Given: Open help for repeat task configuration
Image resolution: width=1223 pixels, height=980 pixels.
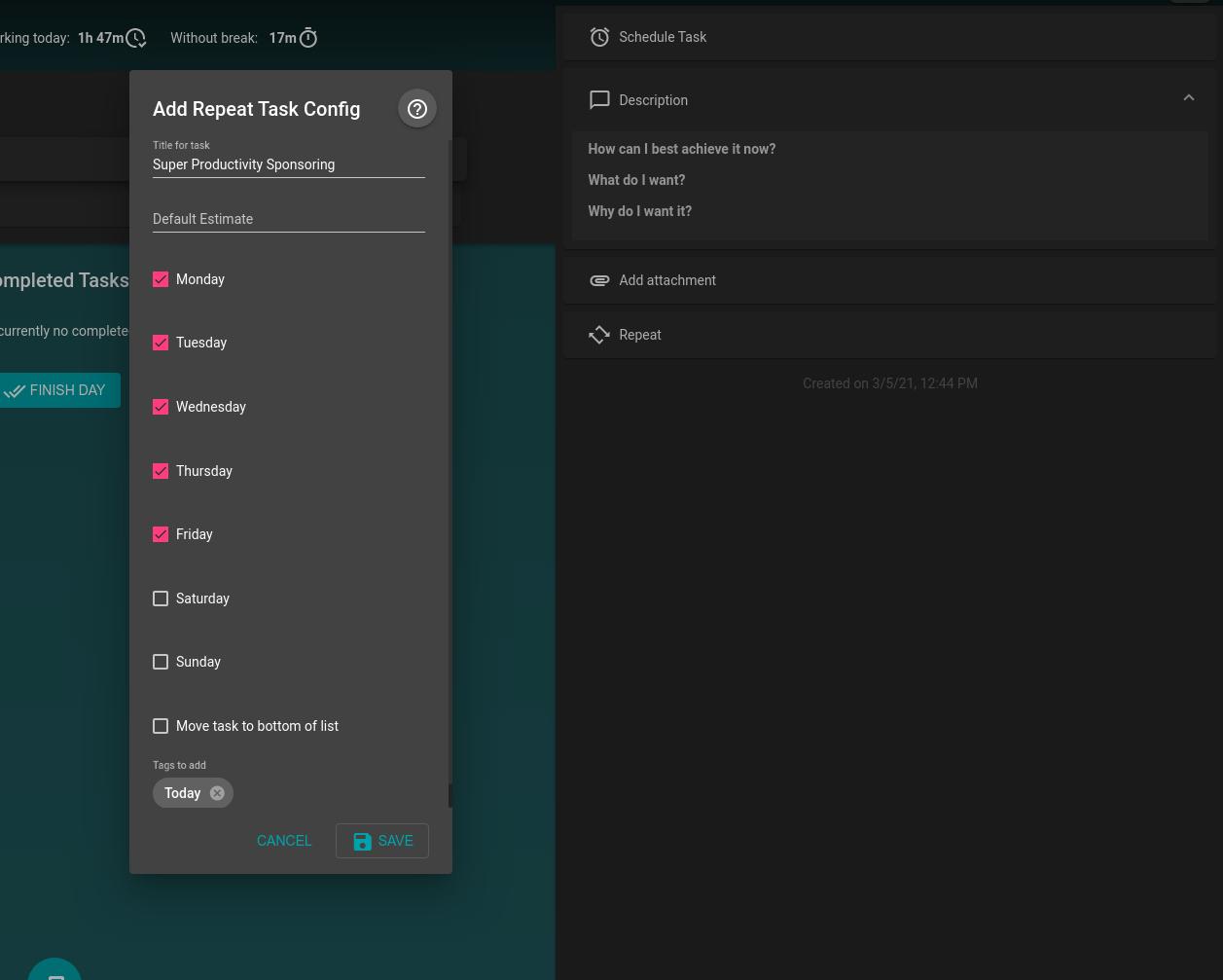Looking at the screenshot, I should tap(417, 108).
